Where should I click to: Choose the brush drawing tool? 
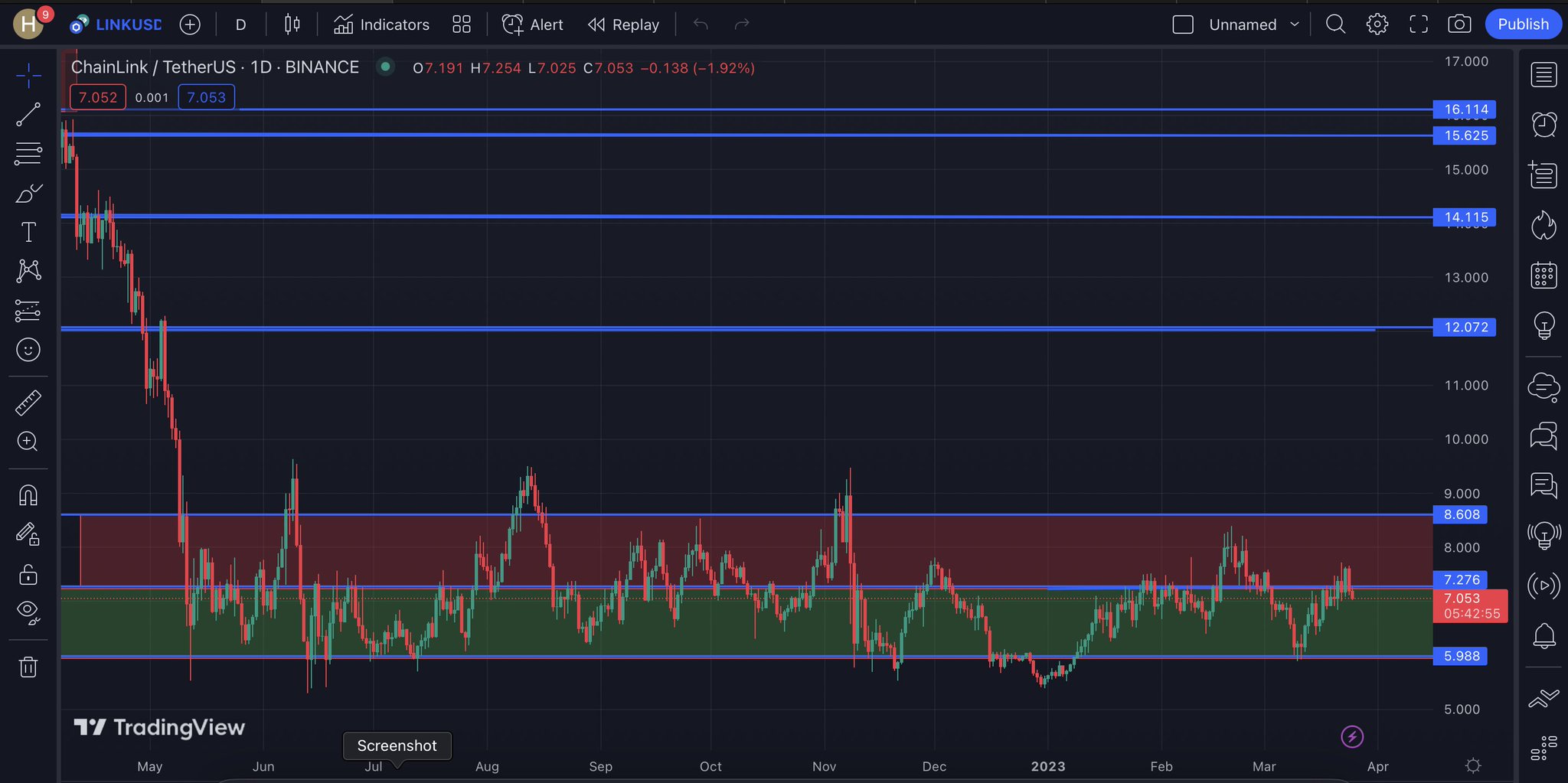point(28,193)
